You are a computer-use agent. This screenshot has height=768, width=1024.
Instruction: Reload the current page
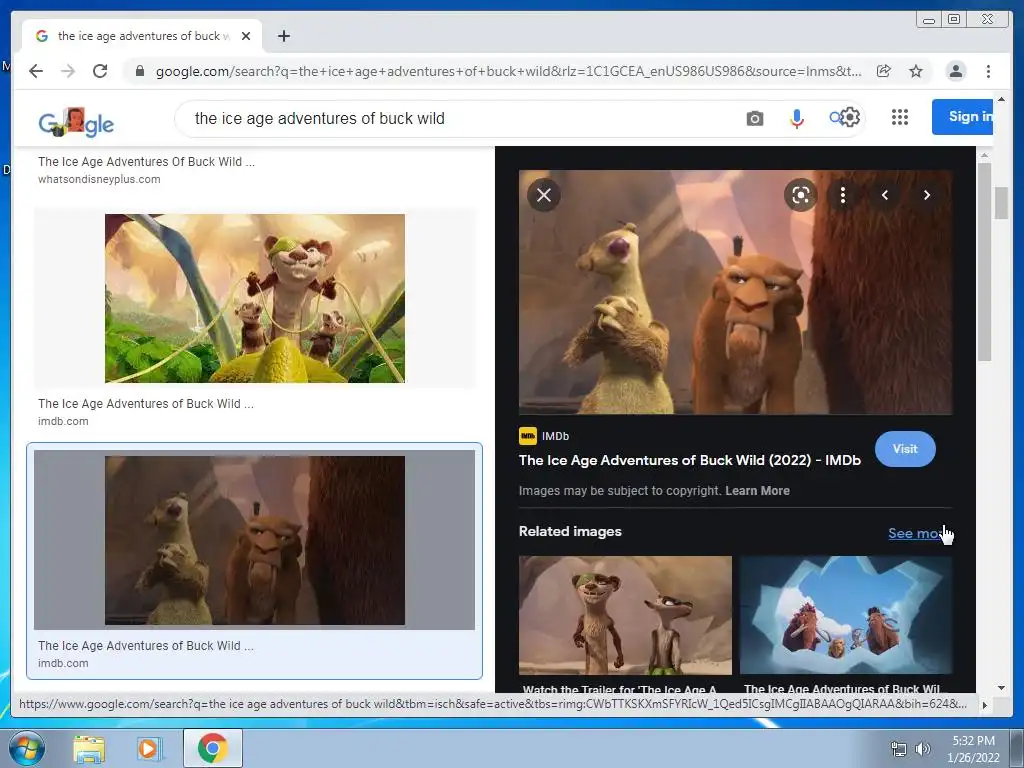pos(100,71)
